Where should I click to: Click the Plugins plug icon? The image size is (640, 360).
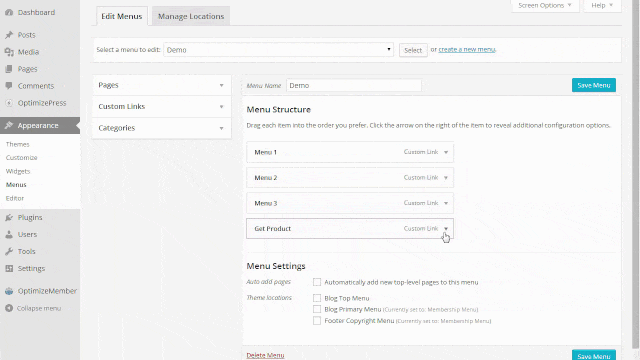click(x=9, y=218)
